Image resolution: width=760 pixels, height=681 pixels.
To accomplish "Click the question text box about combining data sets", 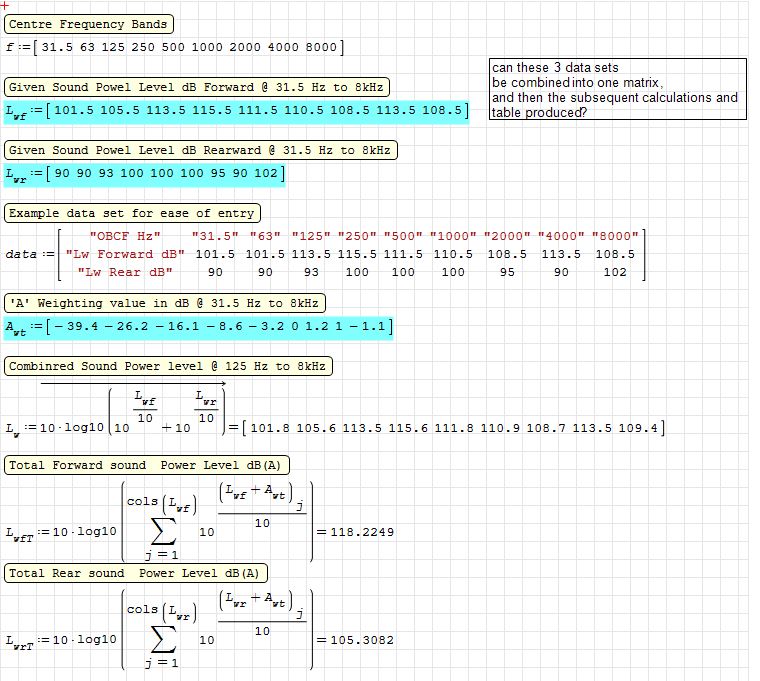I will point(617,90).
